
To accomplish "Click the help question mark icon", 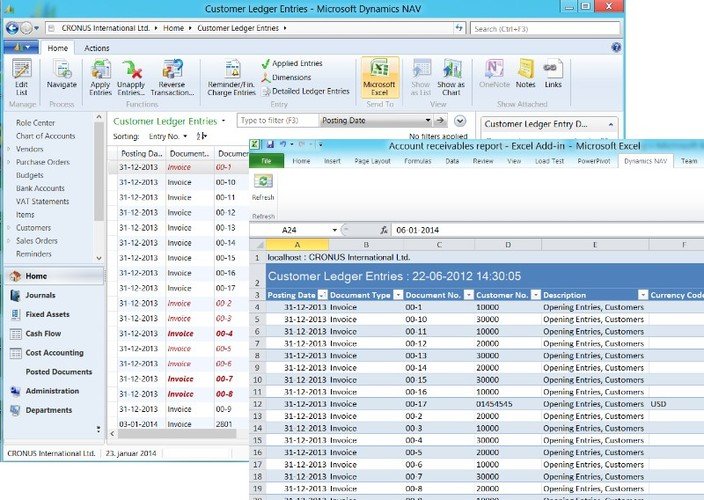I will 616,47.
